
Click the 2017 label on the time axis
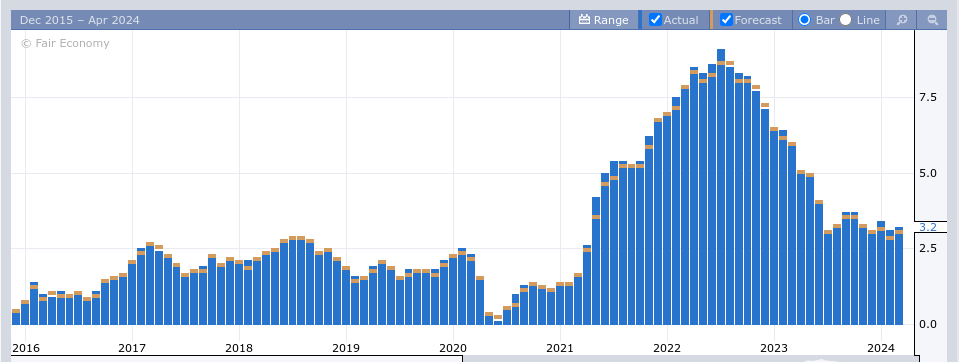click(x=132, y=348)
